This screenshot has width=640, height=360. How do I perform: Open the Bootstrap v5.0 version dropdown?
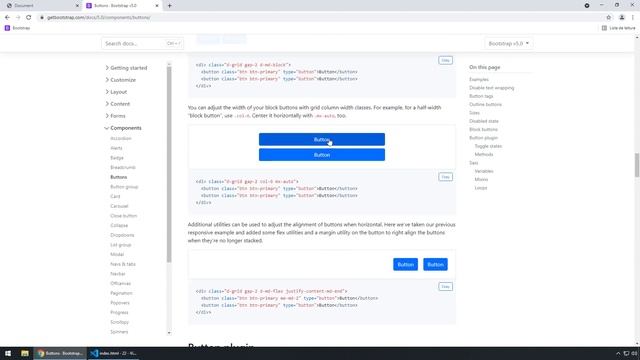click(509, 43)
